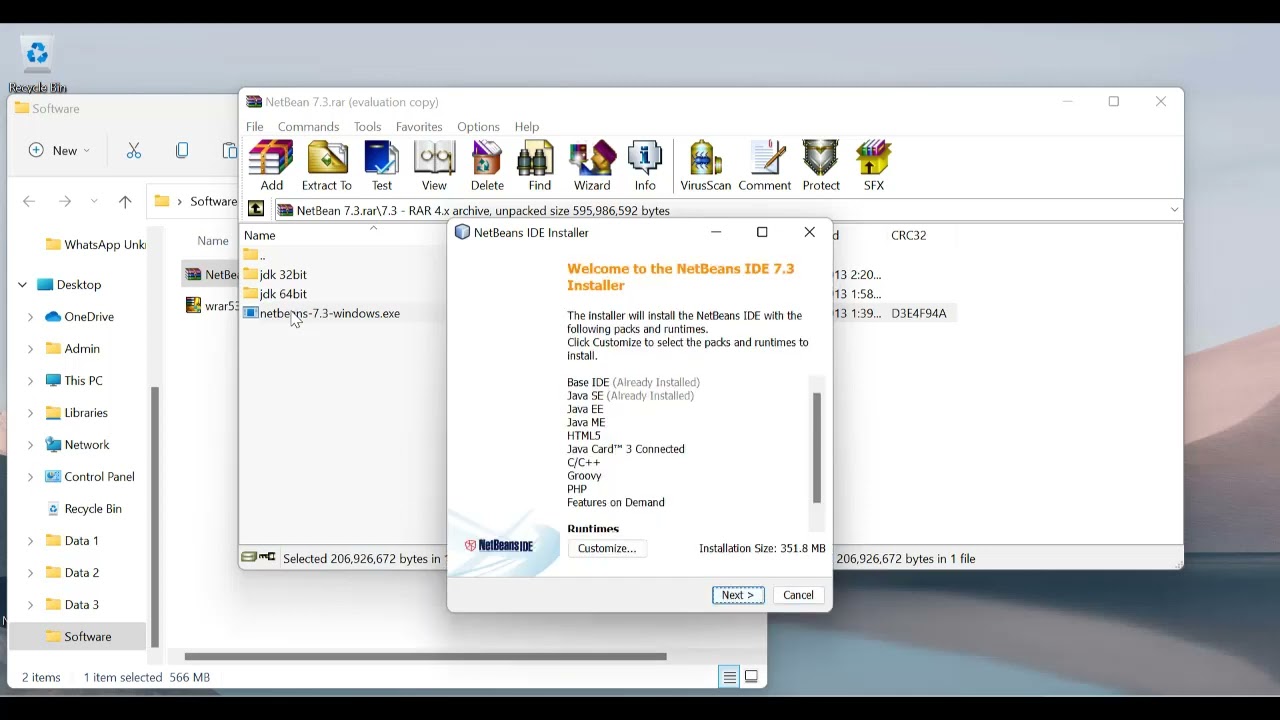Click the Extract To toolbar icon

pos(327,166)
